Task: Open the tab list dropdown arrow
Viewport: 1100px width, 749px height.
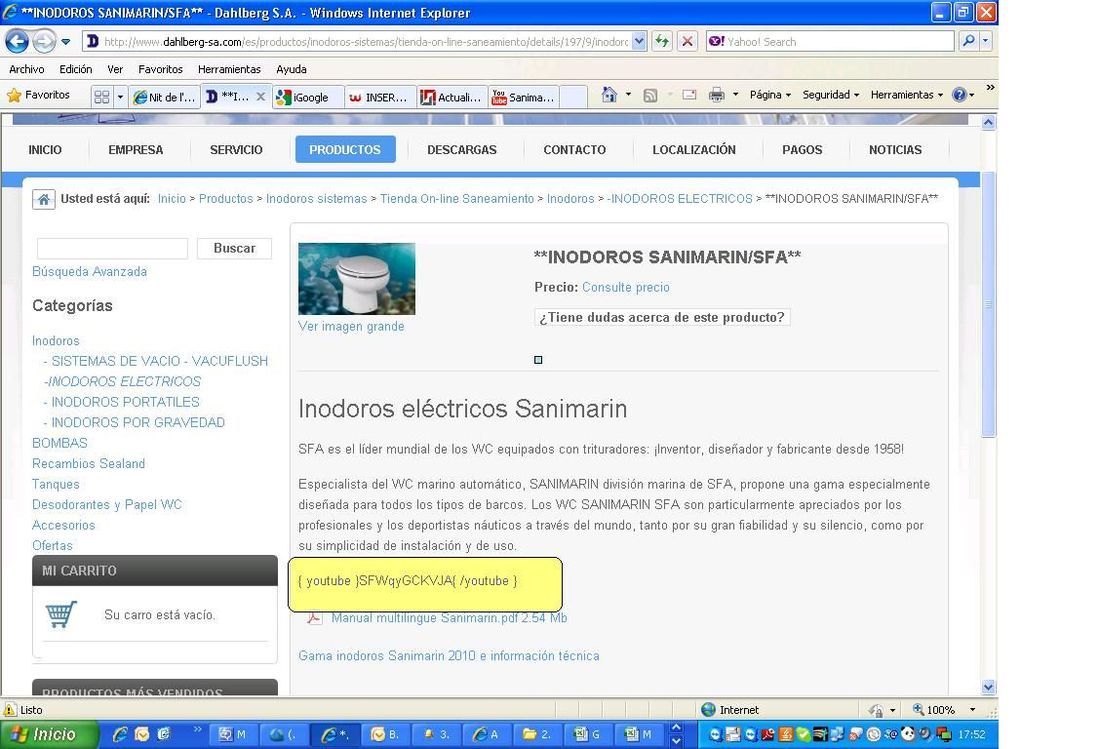Action: pos(120,97)
